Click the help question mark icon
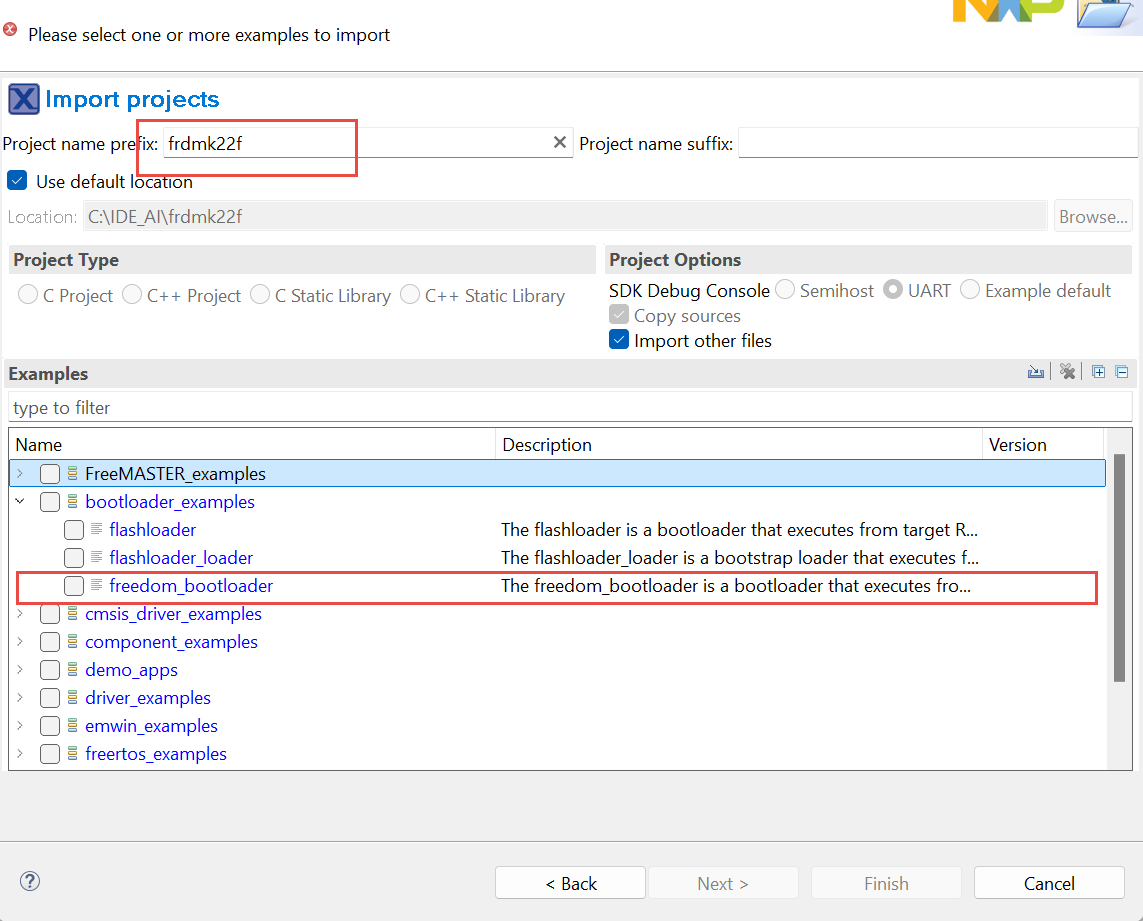 30,881
